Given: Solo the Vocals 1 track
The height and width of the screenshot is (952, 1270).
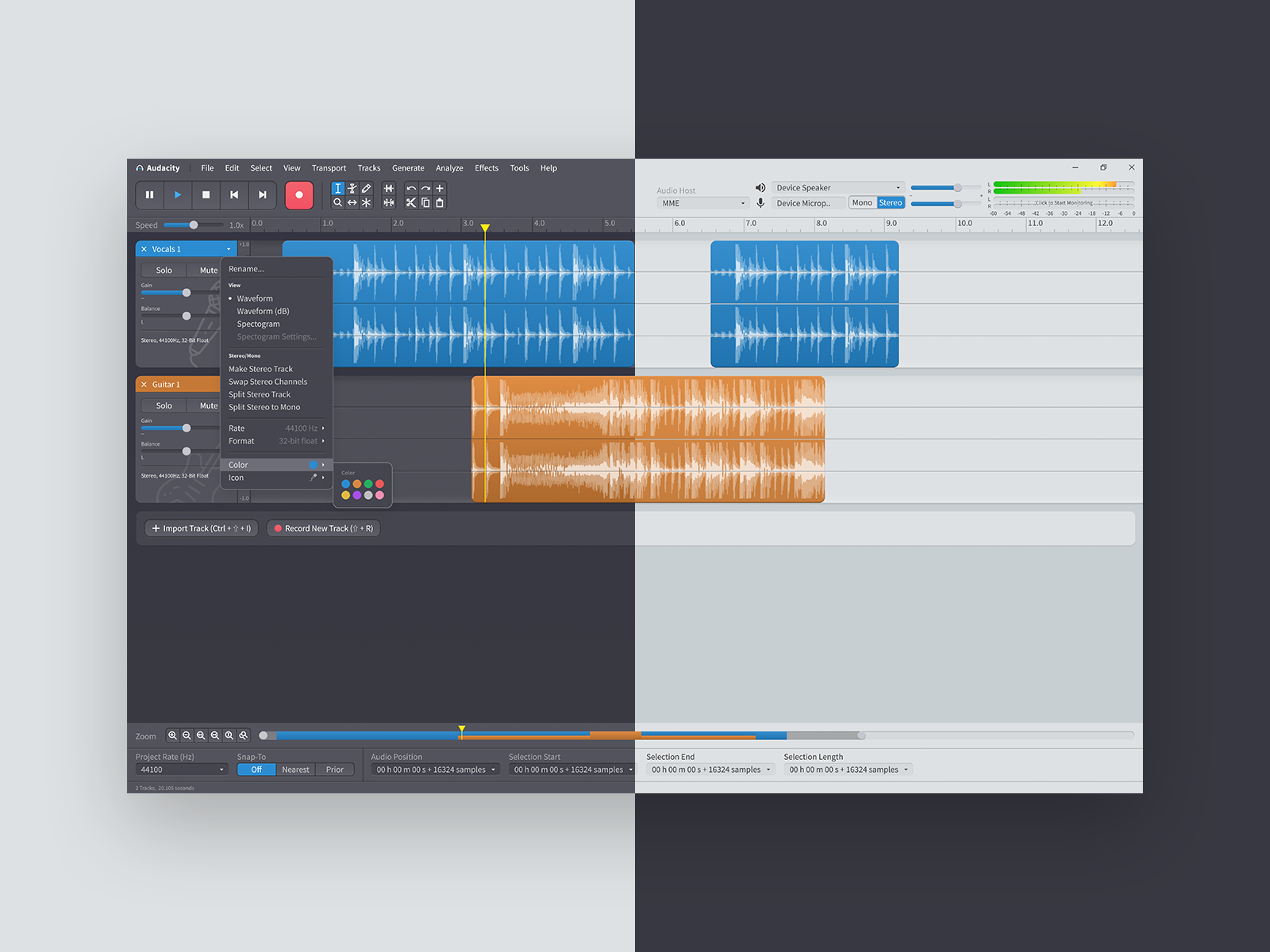Looking at the screenshot, I should (164, 271).
